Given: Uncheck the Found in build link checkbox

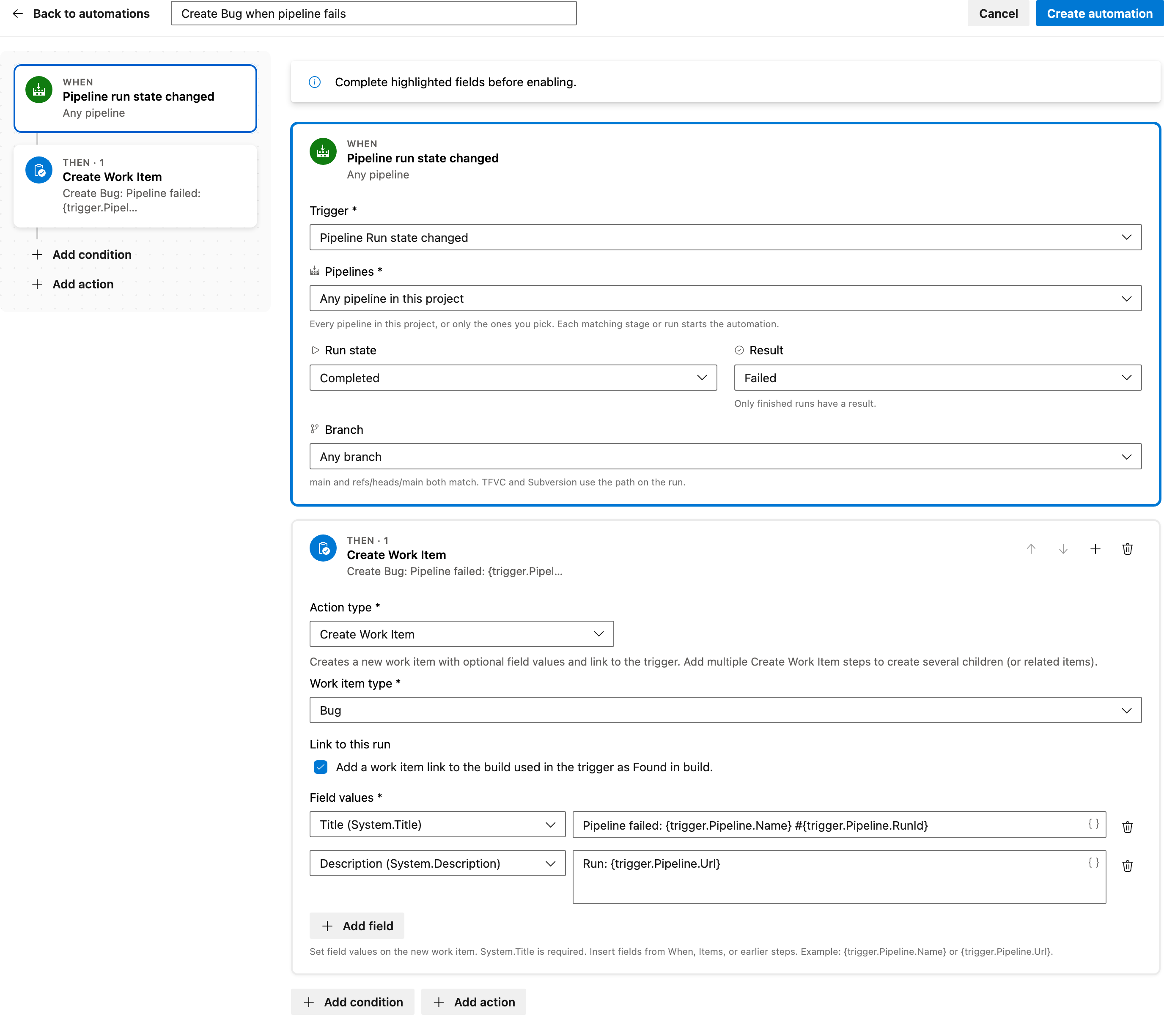Looking at the screenshot, I should tap(321, 767).
